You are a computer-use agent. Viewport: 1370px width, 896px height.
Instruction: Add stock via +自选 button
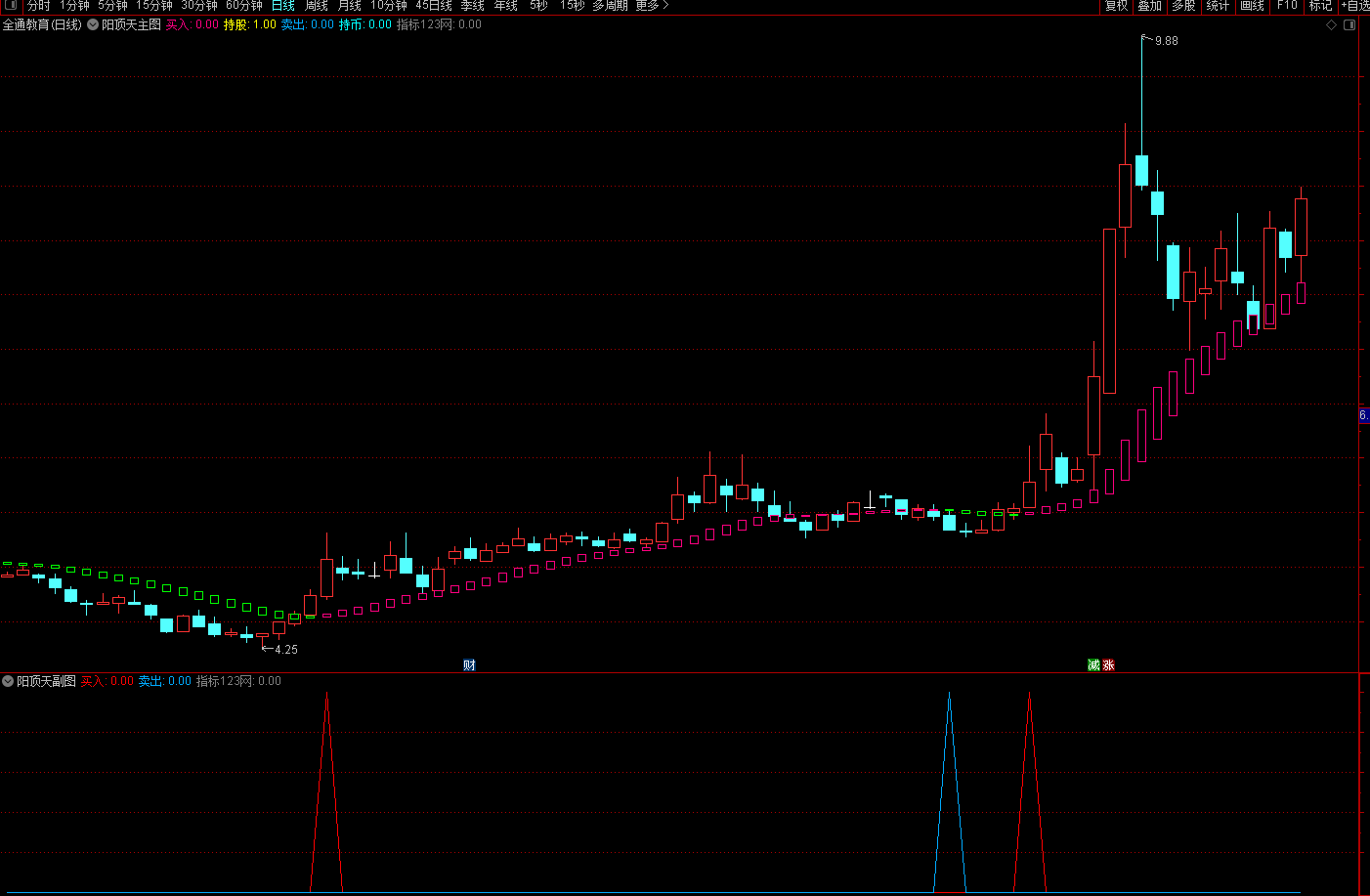pos(1355,5)
